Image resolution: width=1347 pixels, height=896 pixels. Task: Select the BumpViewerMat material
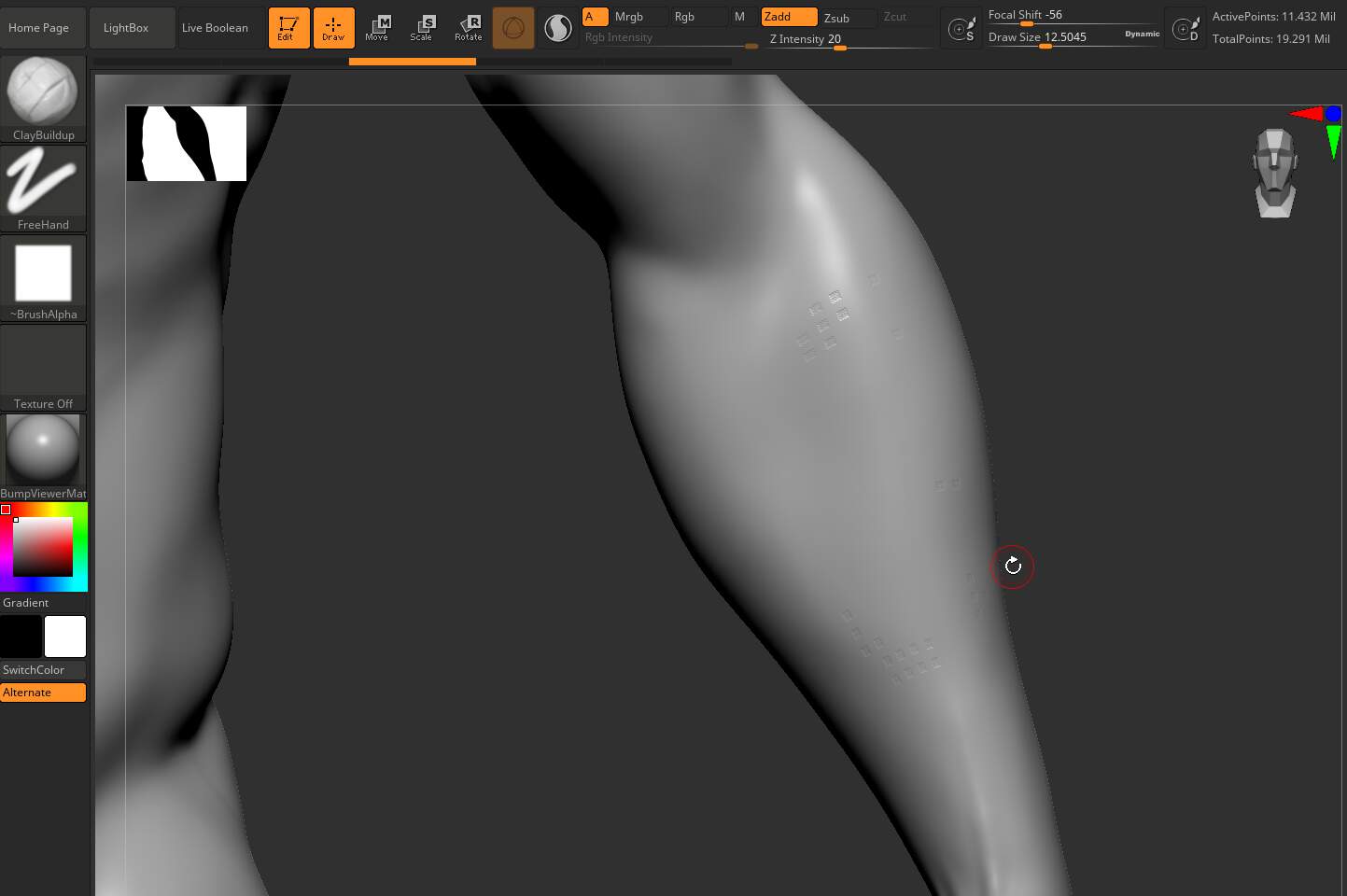point(43,449)
